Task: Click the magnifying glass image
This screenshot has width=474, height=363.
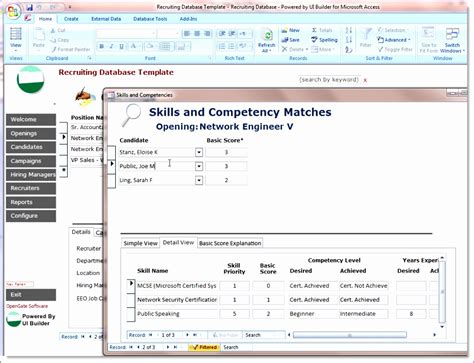Action: (x=131, y=114)
